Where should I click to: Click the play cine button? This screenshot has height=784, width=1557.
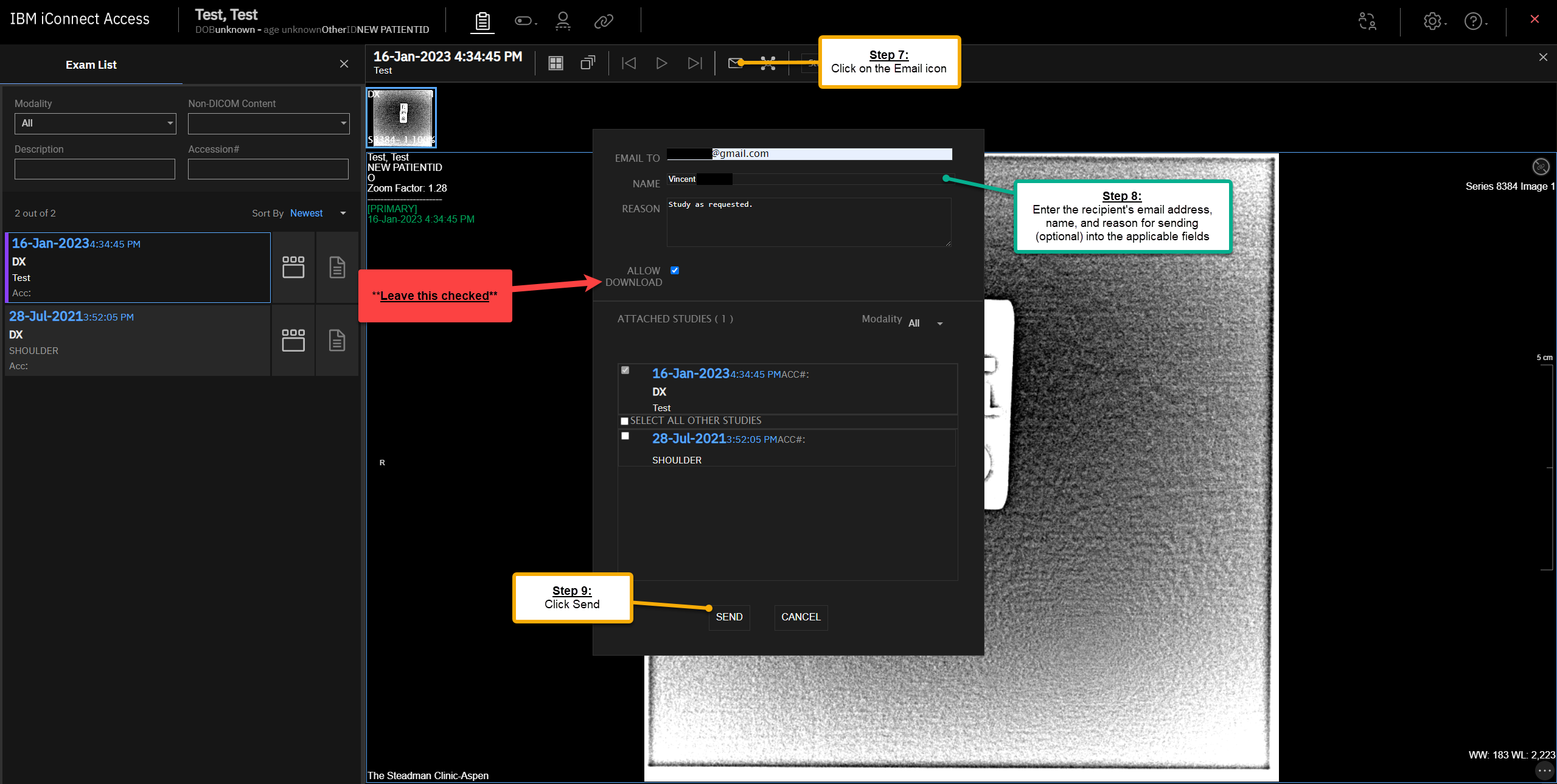pos(661,63)
